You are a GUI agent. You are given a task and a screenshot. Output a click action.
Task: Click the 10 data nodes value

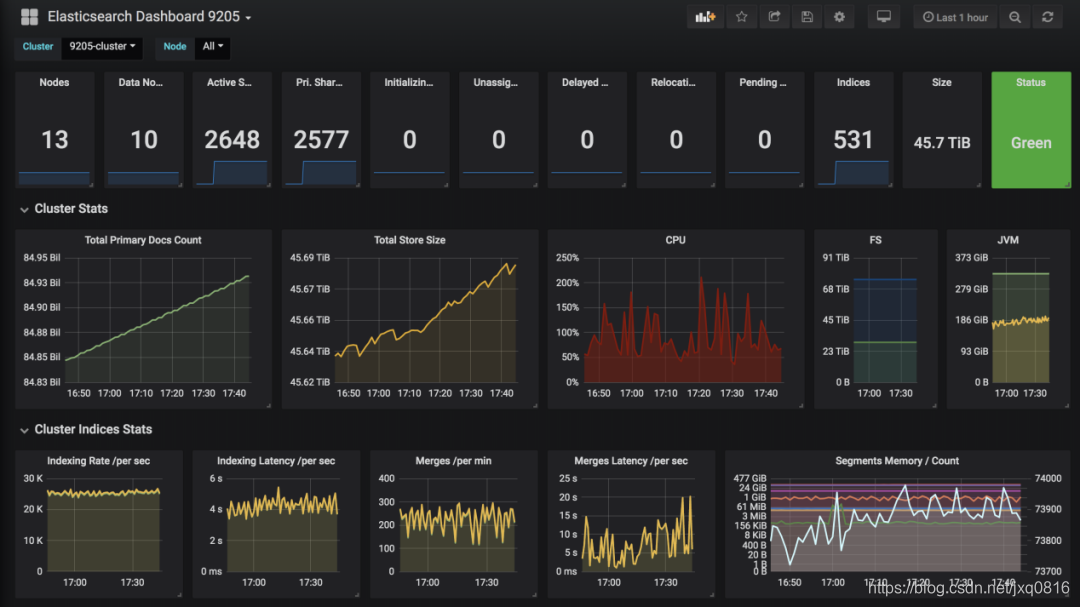point(144,140)
